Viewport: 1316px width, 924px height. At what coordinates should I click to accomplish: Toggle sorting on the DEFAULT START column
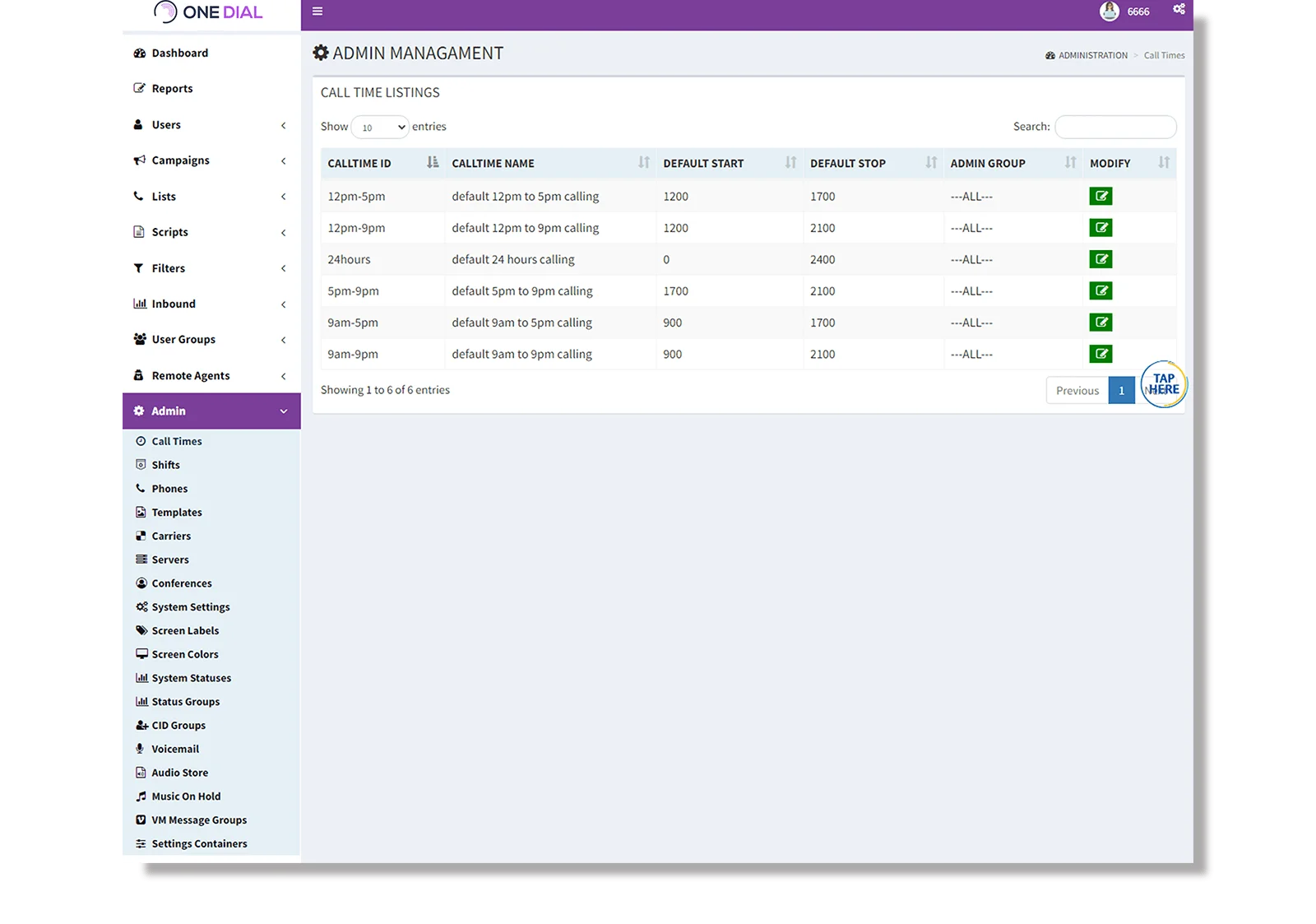tap(790, 162)
